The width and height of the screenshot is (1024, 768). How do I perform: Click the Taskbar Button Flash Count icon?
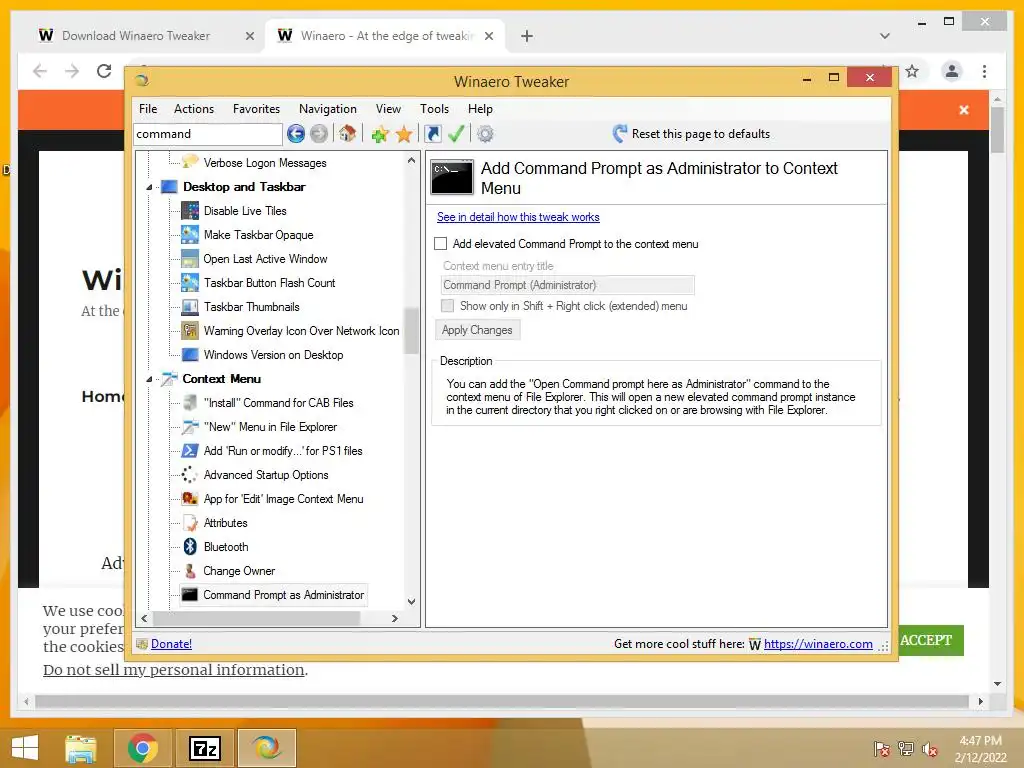190,283
